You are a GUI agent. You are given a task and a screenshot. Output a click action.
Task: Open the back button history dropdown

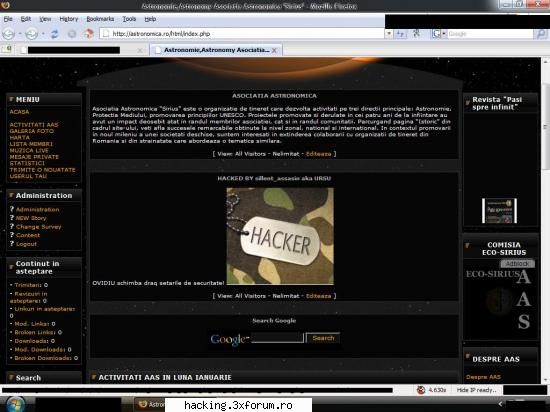coord(20,34)
